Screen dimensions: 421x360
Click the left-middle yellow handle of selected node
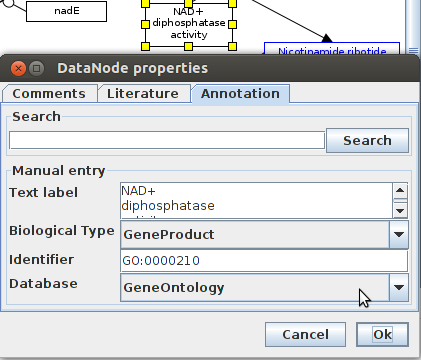pos(146,24)
